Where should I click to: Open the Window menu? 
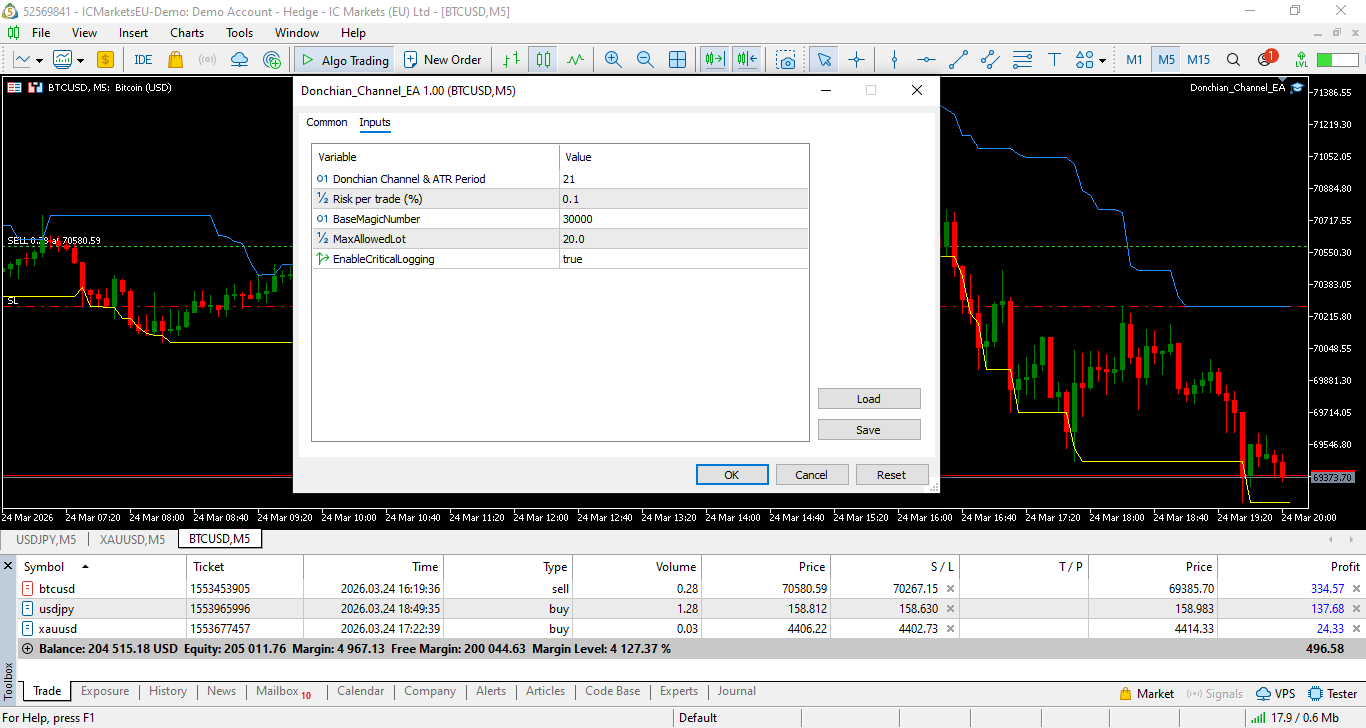point(297,33)
